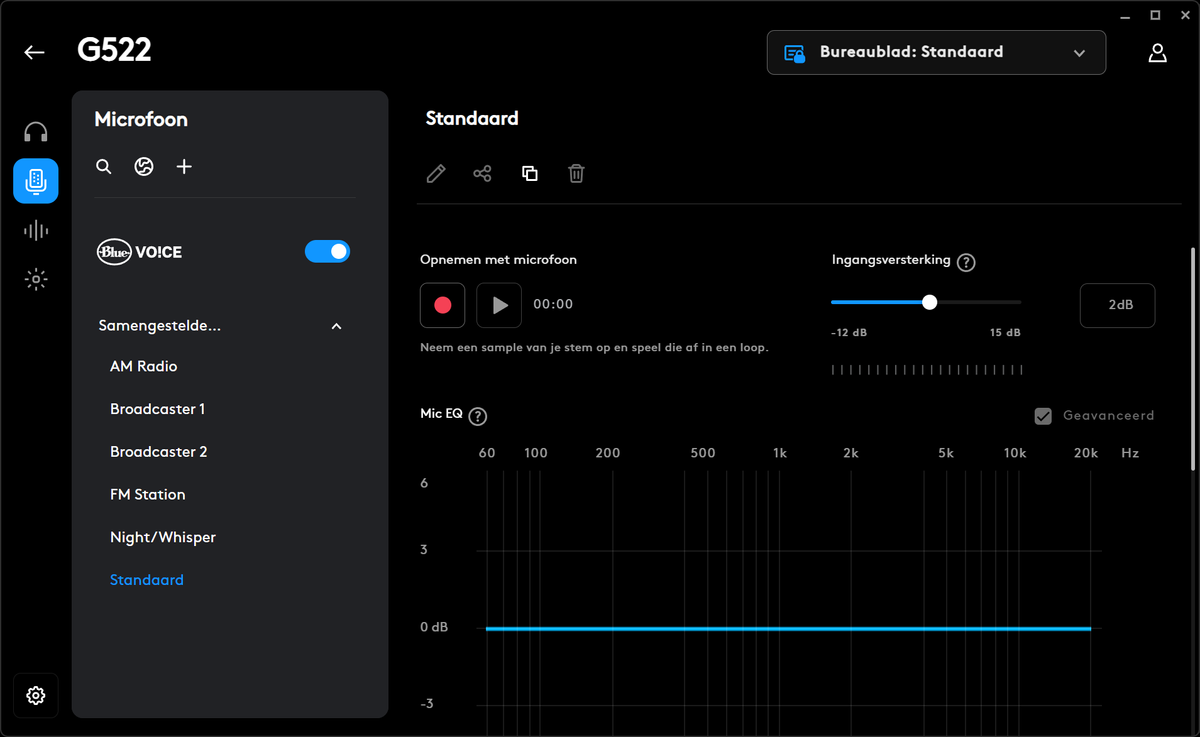Add a new microphone preset
The image size is (1200, 737).
[184, 167]
